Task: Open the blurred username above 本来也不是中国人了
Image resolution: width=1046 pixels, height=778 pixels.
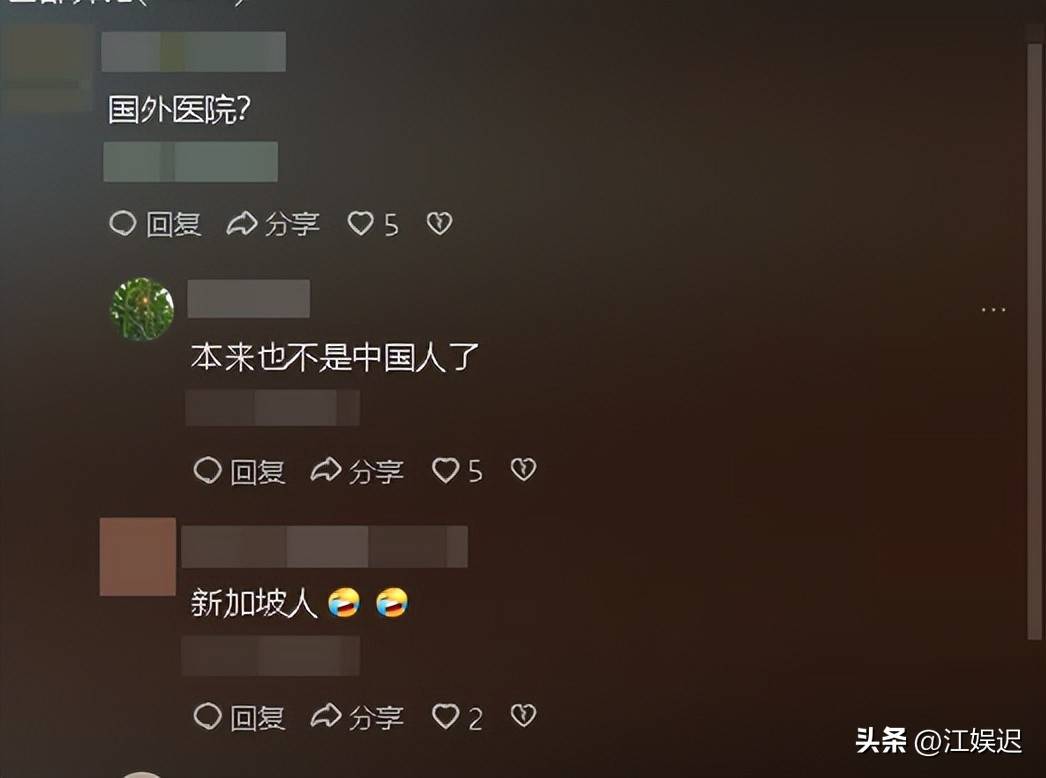Action: click(x=248, y=298)
